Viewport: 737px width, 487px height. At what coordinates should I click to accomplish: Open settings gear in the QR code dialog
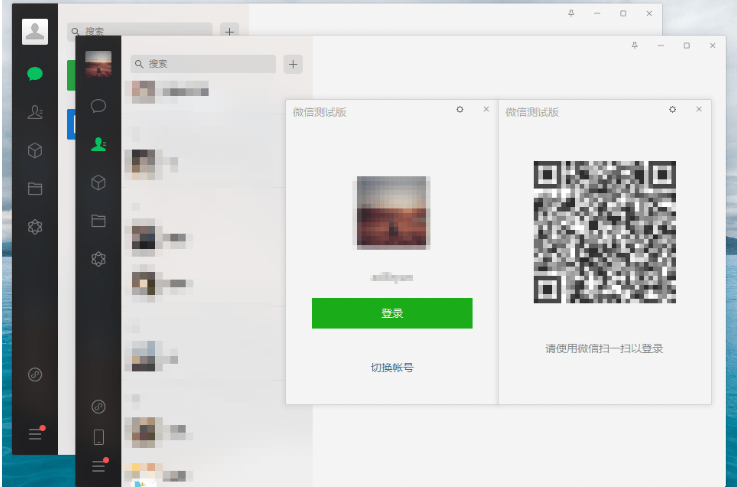click(672, 109)
